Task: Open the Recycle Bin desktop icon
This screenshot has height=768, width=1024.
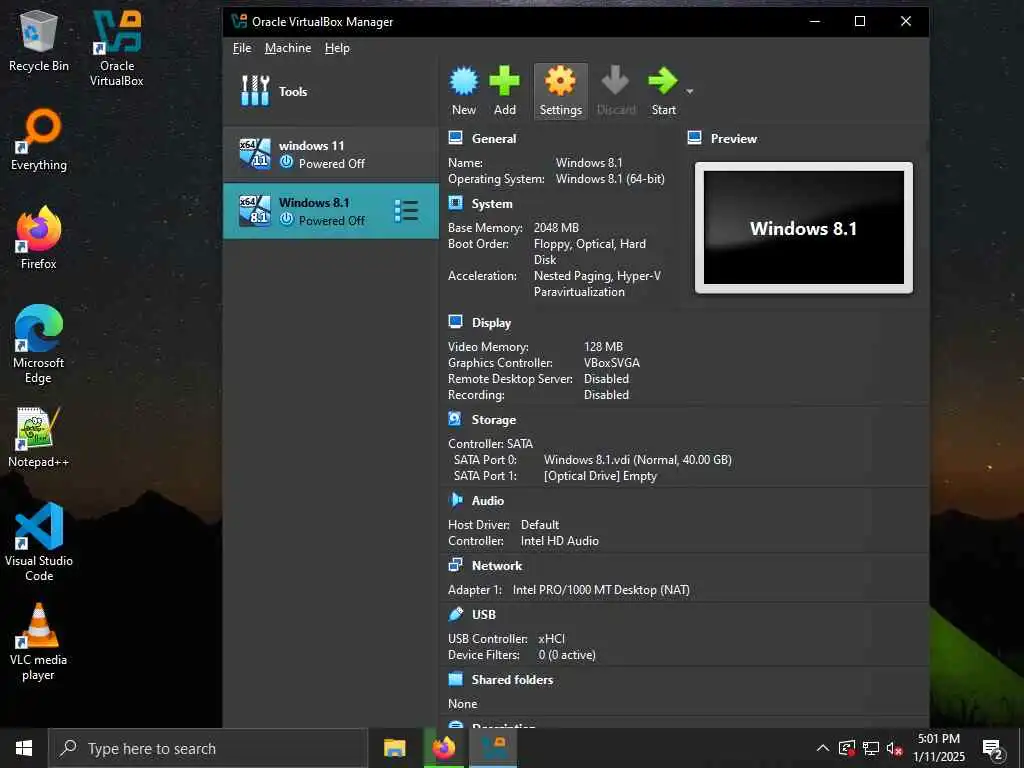Action: (39, 41)
